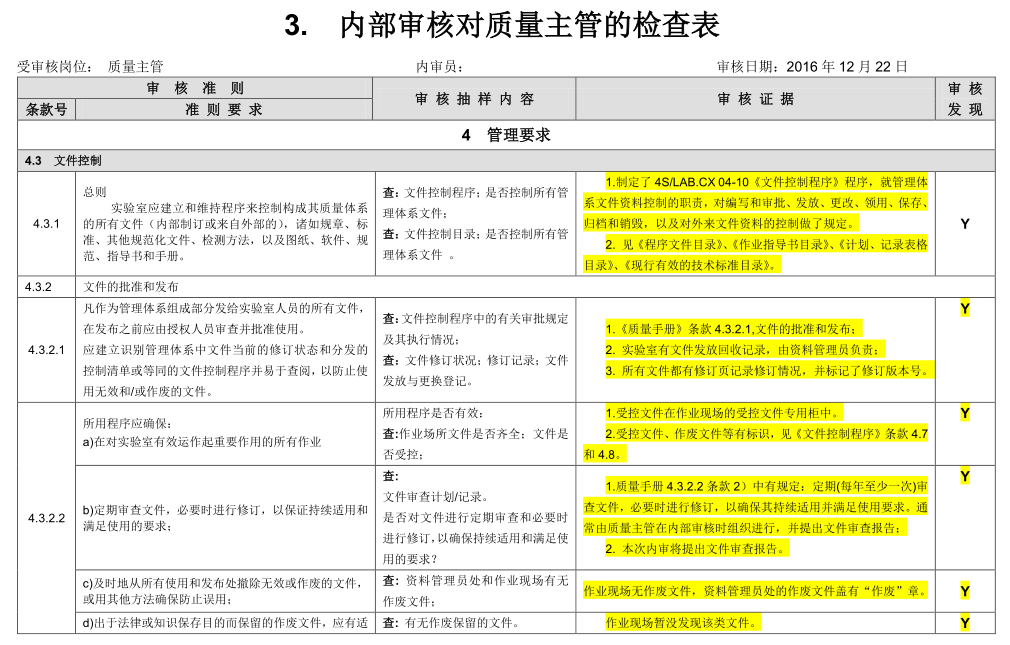Click the 审核发现 header cell
Viewport: 1010px width, 645px height.
pos(965,99)
